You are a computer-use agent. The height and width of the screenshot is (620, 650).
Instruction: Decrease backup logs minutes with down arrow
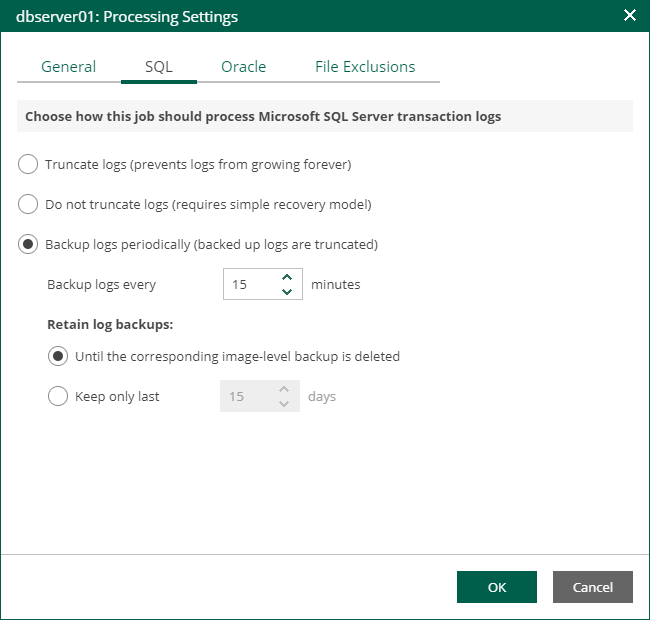pos(287,292)
